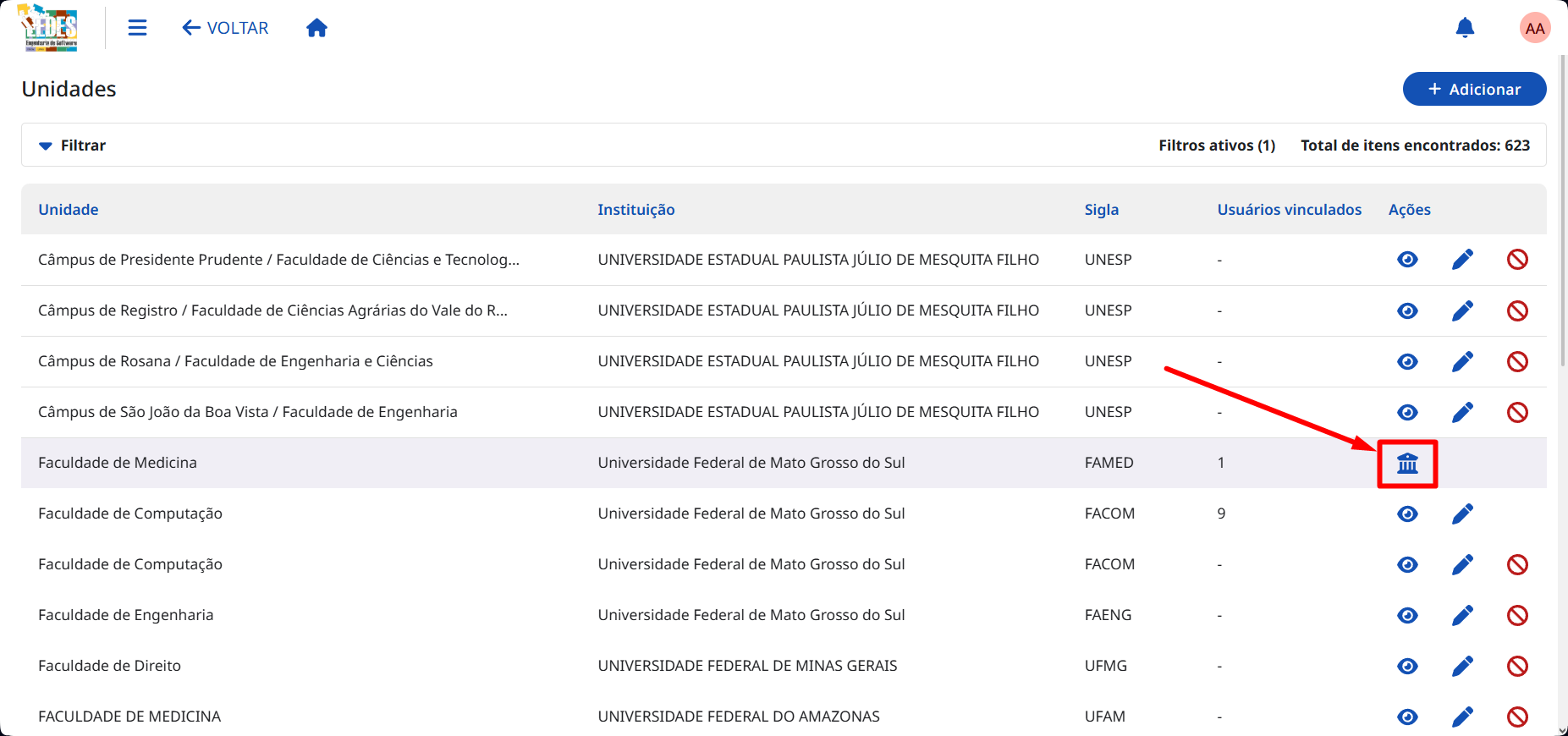Select the 'Faculdade de Medicina' FAMED unit name
The height and width of the screenshot is (736, 1568).
click(x=118, y=463)
